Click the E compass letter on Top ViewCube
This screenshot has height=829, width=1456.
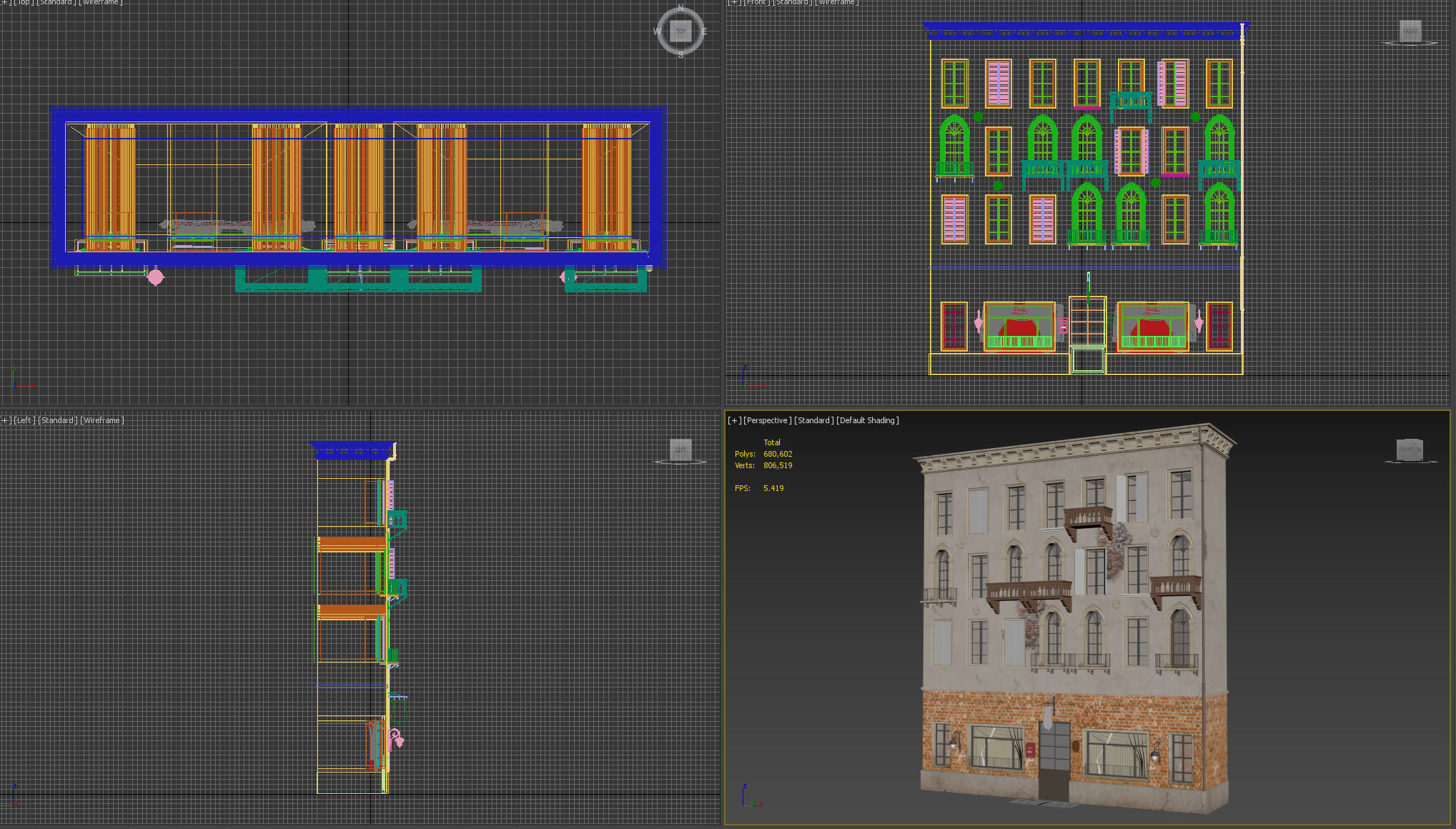[x=703, y=31]
